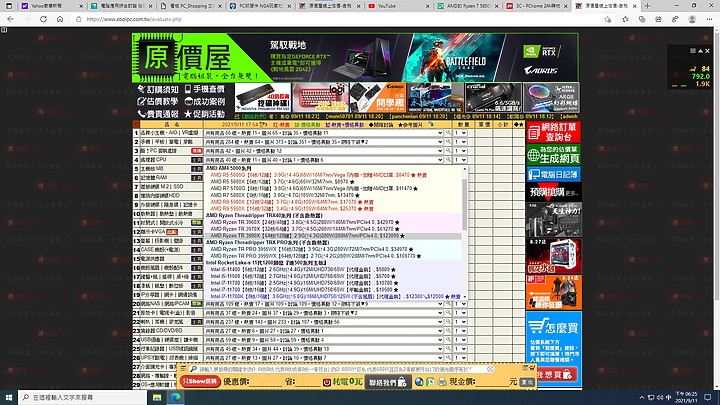Click row 3 magnifier search icon
Viewport: 720px width, 405px height.
click(x=448, y=151)
